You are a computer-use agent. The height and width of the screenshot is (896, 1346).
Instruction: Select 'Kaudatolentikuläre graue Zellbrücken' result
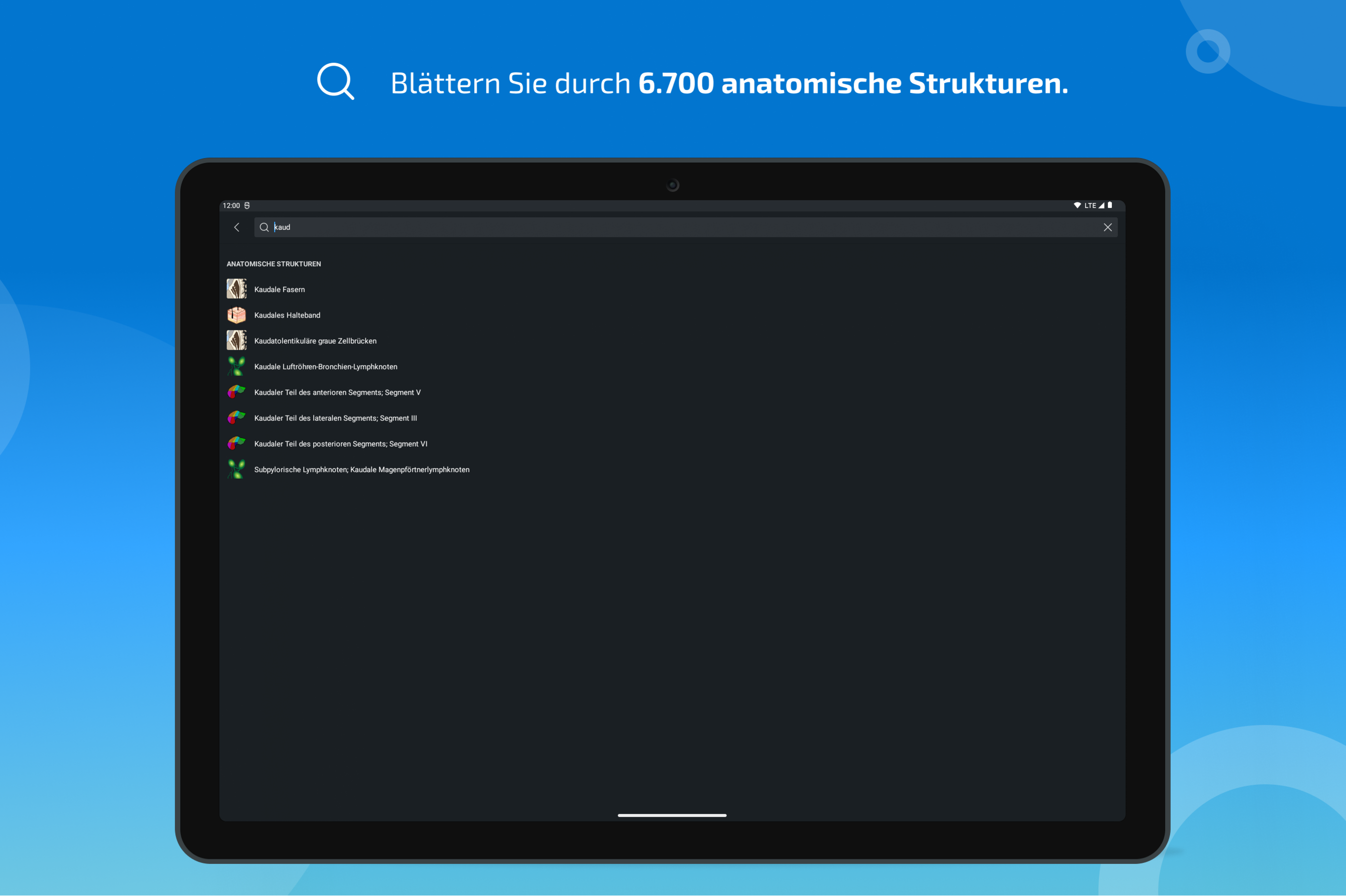[315, 341]
